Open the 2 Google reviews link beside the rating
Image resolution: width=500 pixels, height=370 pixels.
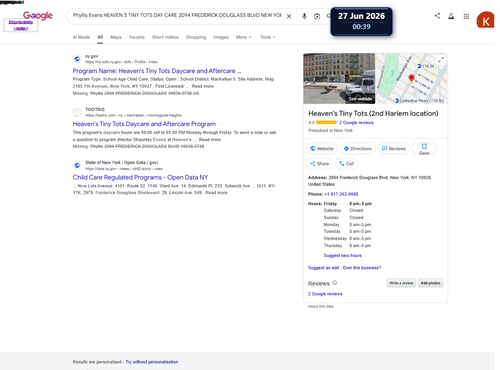pos(356,123)
